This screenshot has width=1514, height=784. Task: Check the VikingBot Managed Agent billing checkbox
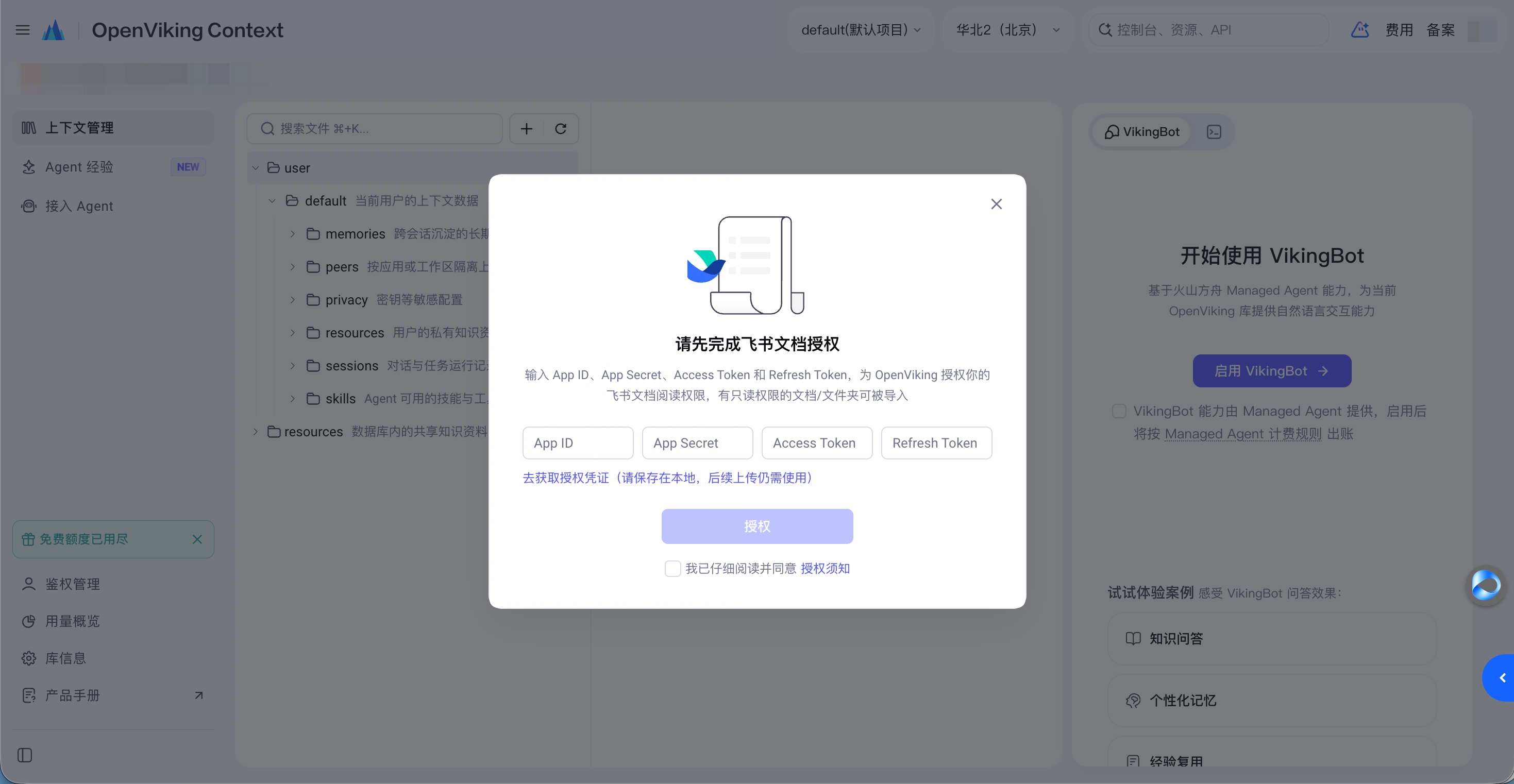pos(1119,411)
